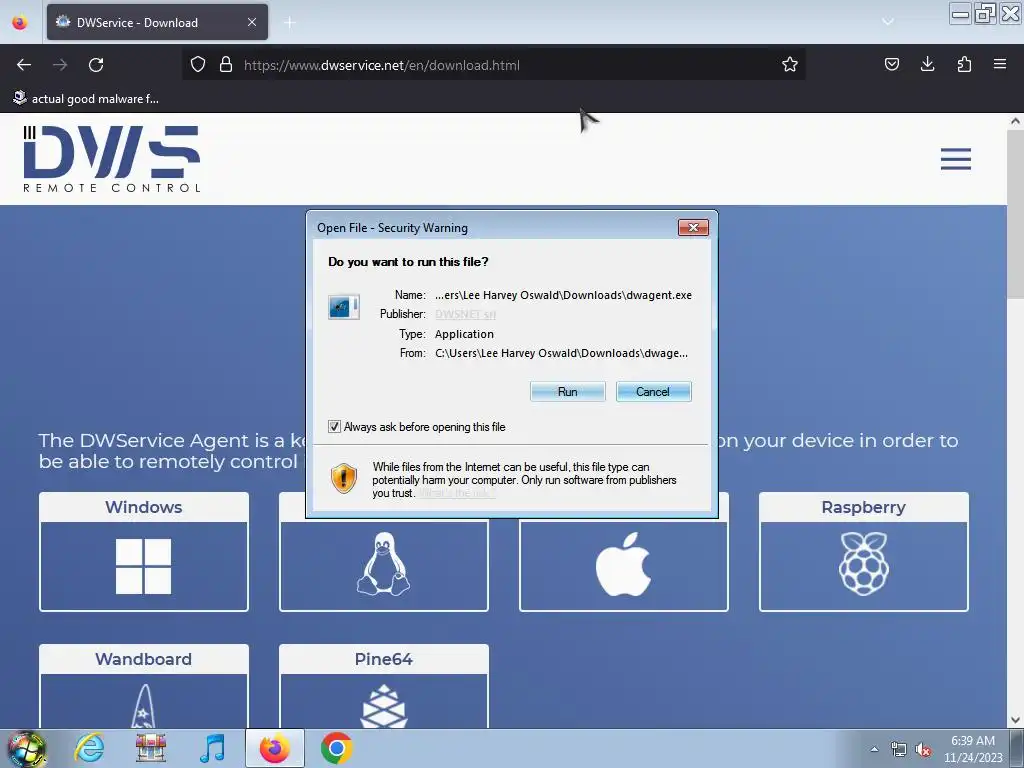Click the DWS Remote Control logo
This screenshot has width=1024, height=768.
pos(111,159)
